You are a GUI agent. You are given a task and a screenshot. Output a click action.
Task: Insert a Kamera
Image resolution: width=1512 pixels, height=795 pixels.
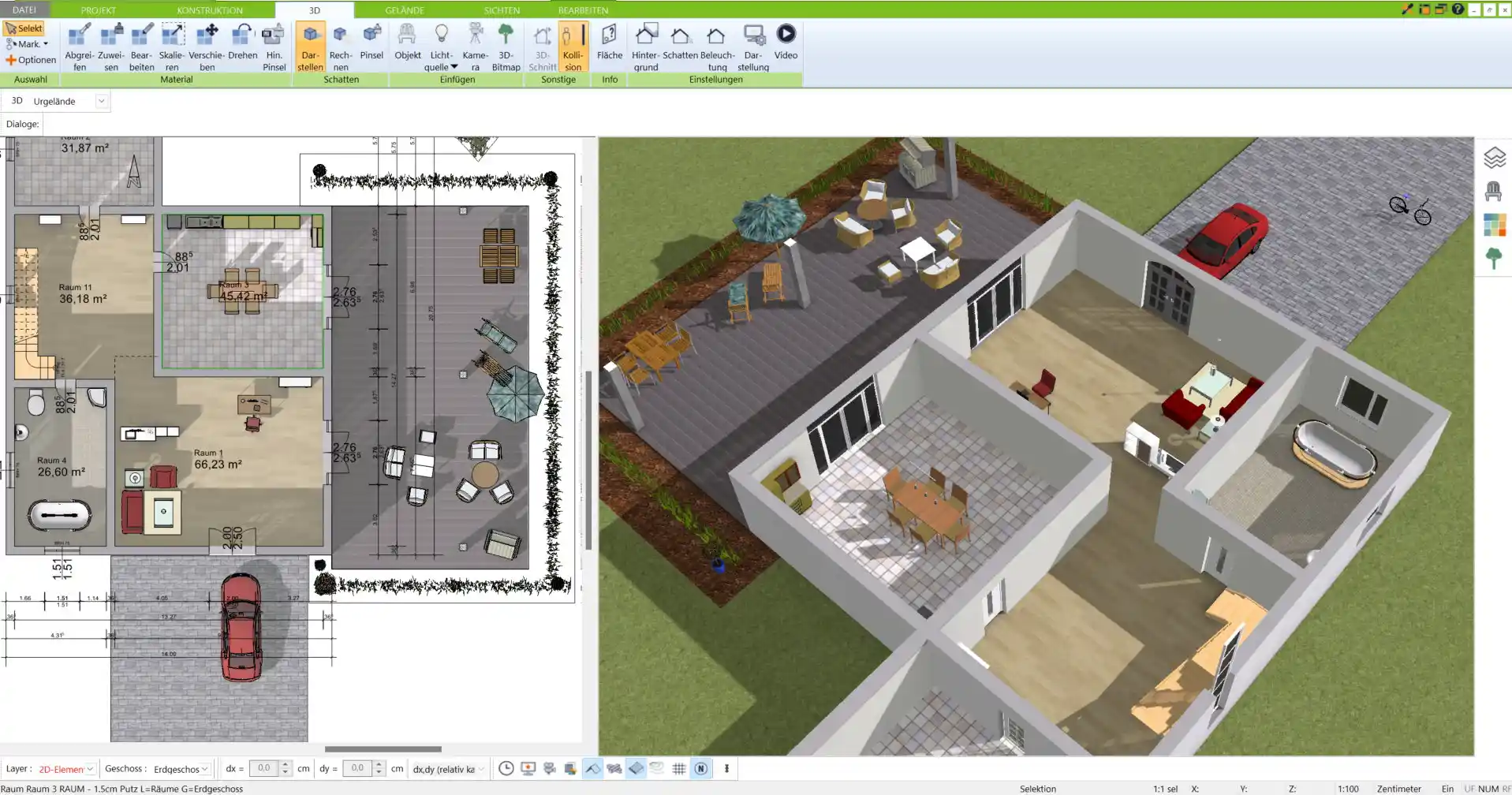coord(475,47)
